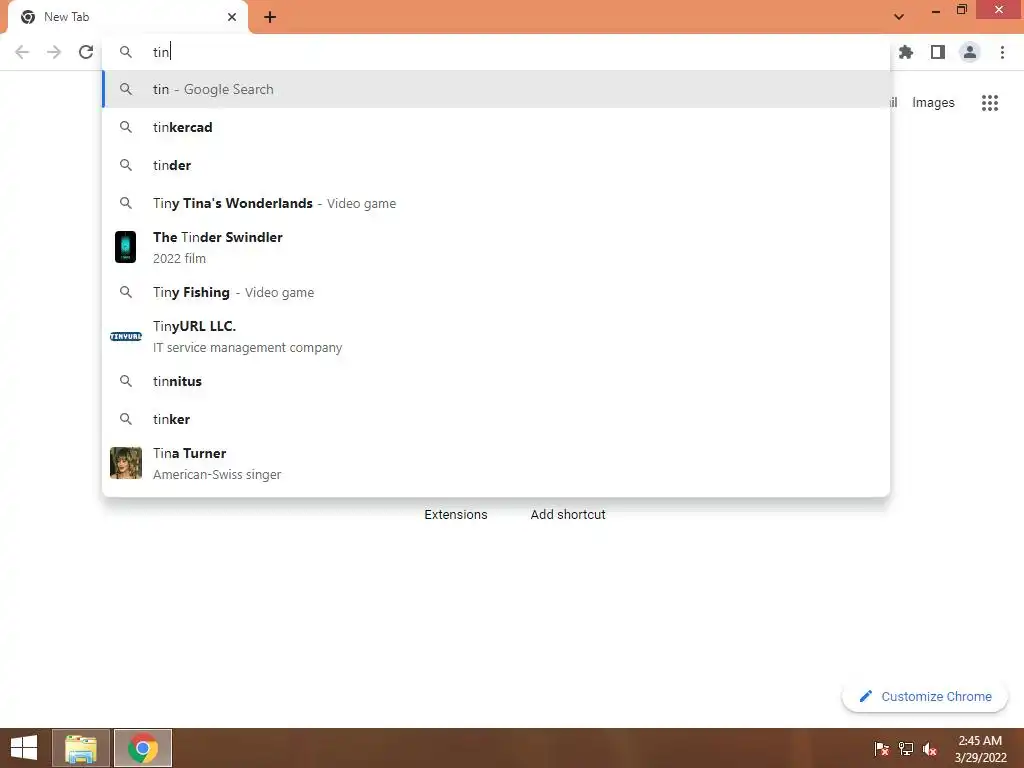Screen dimensions: 1024x768
Task: Choose the 'tinker' suggestion
Action: (496, 419)
